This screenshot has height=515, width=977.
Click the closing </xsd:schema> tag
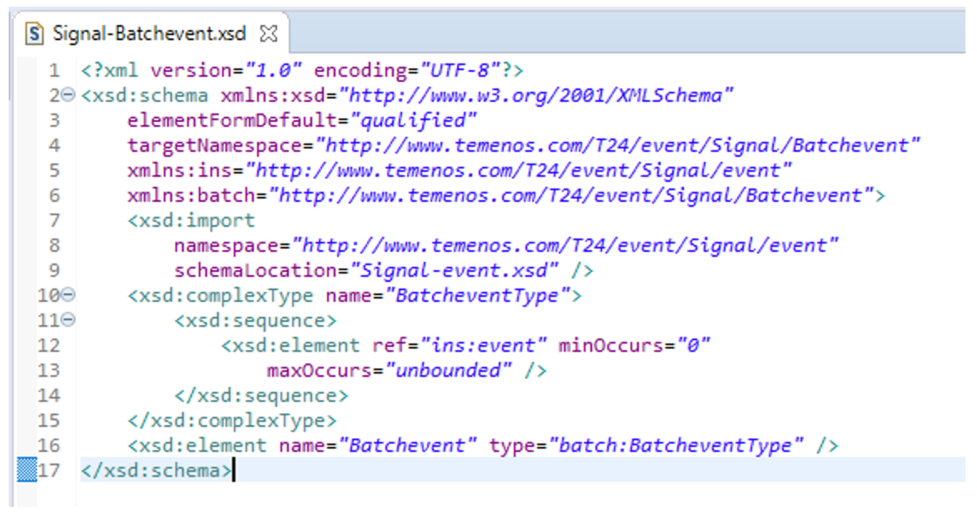(x=156, y=470)
